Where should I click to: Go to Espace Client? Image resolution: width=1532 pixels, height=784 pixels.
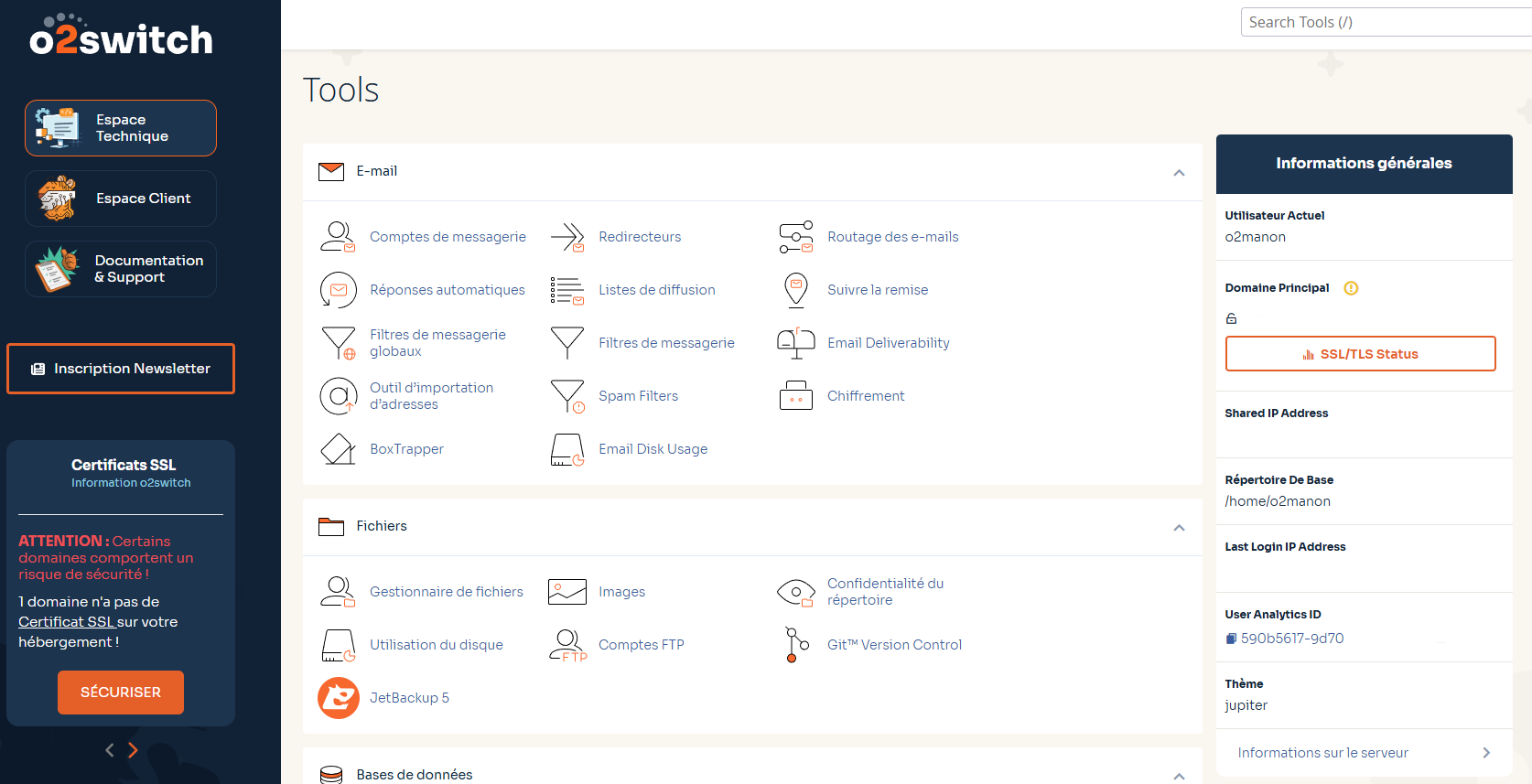point(121,199)
